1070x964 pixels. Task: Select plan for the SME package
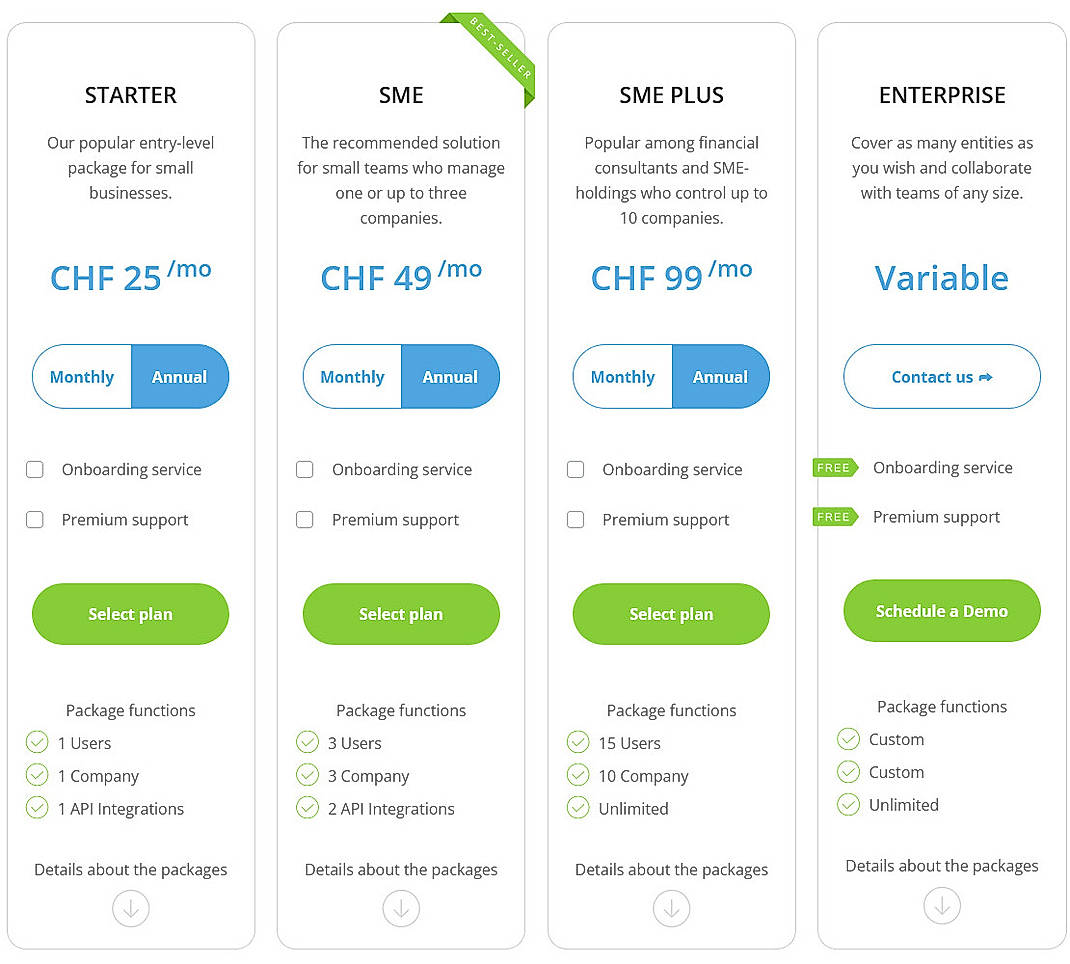click(x=401, y=614)
